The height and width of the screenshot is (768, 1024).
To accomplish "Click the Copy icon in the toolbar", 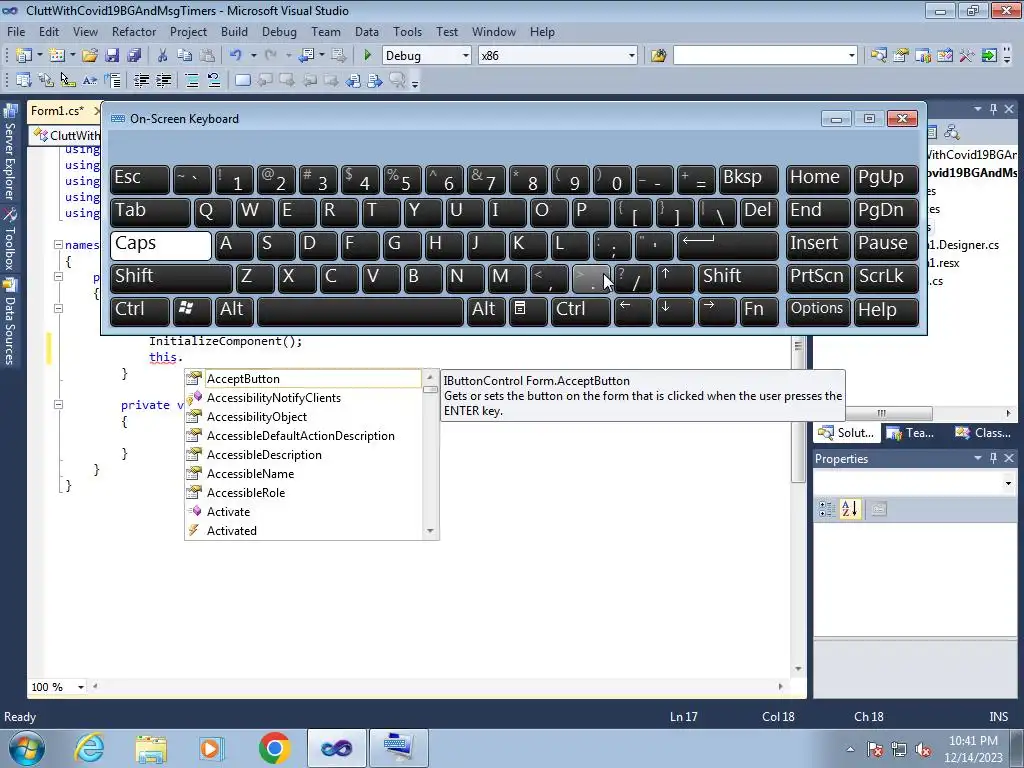I will (x=185, y=56).
